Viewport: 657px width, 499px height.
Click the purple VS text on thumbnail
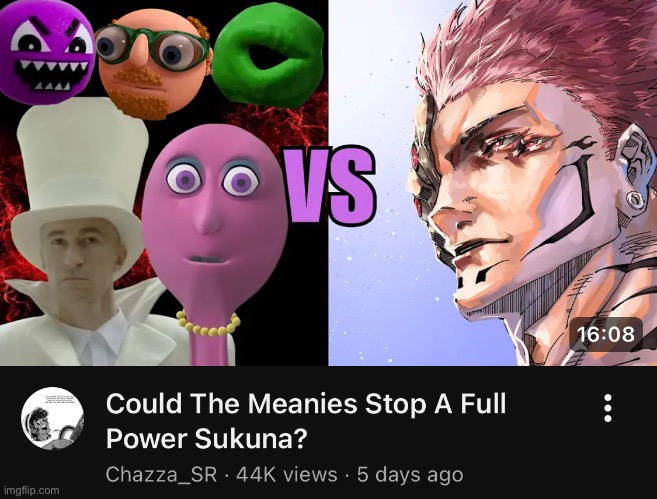pyautogui.click(x=329, y=186)
